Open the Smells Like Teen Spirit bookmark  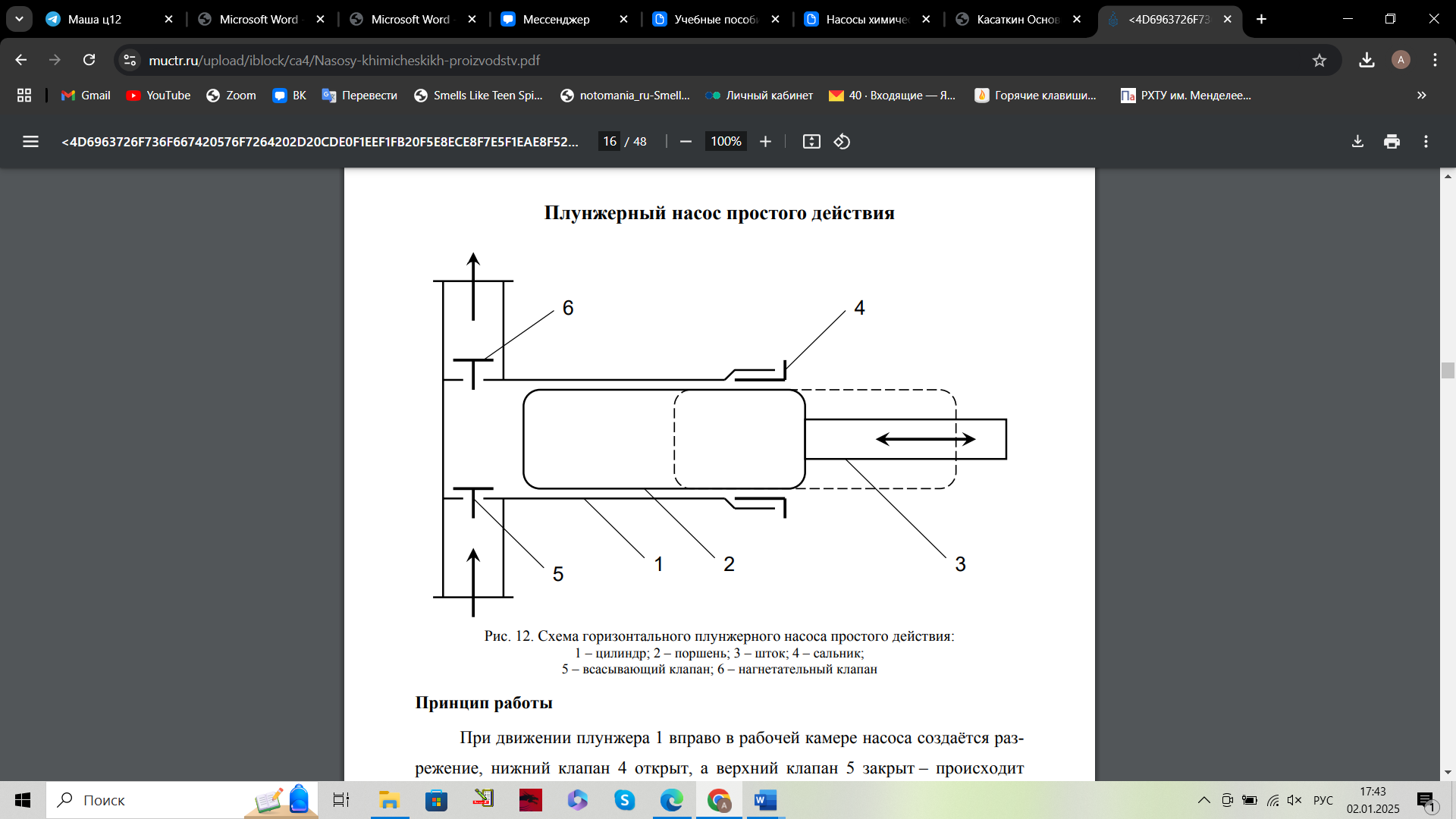click(x=479, y=95)
